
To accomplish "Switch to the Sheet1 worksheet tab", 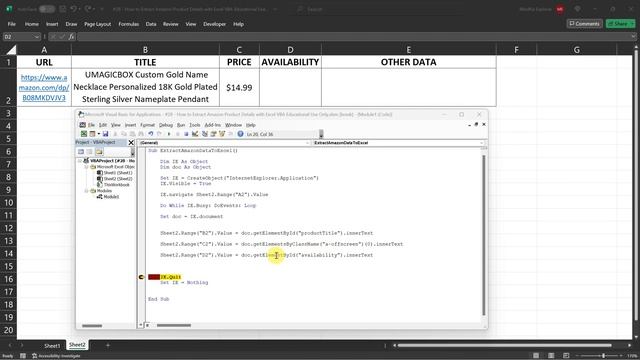I will (x=52, y=345).
